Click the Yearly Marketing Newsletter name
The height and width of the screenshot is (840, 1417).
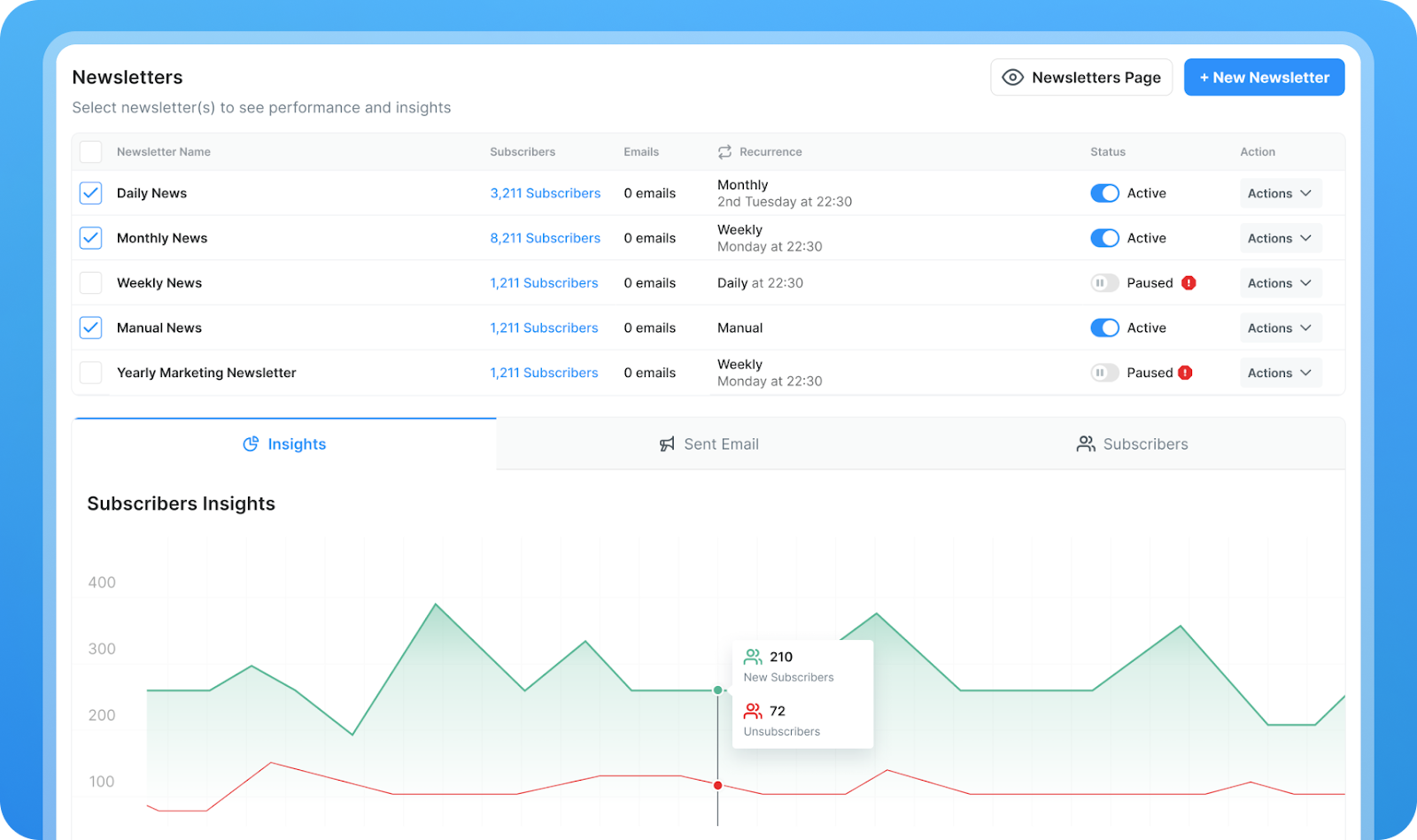click(206, 373)
